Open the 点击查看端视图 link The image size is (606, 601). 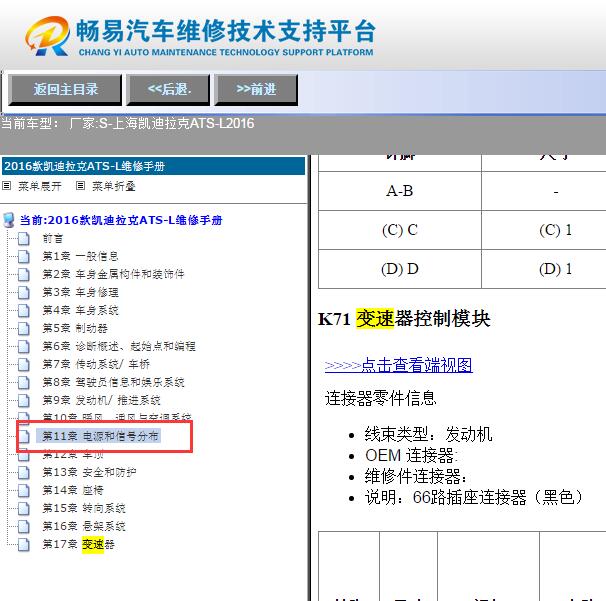[x=398, y=365]
